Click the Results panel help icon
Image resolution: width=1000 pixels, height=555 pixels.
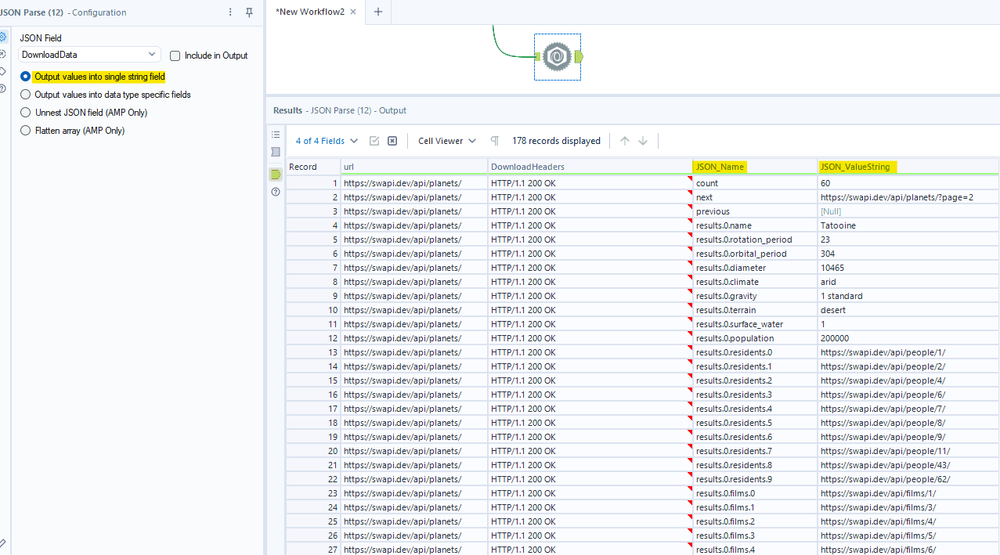[x=276, y=192]
